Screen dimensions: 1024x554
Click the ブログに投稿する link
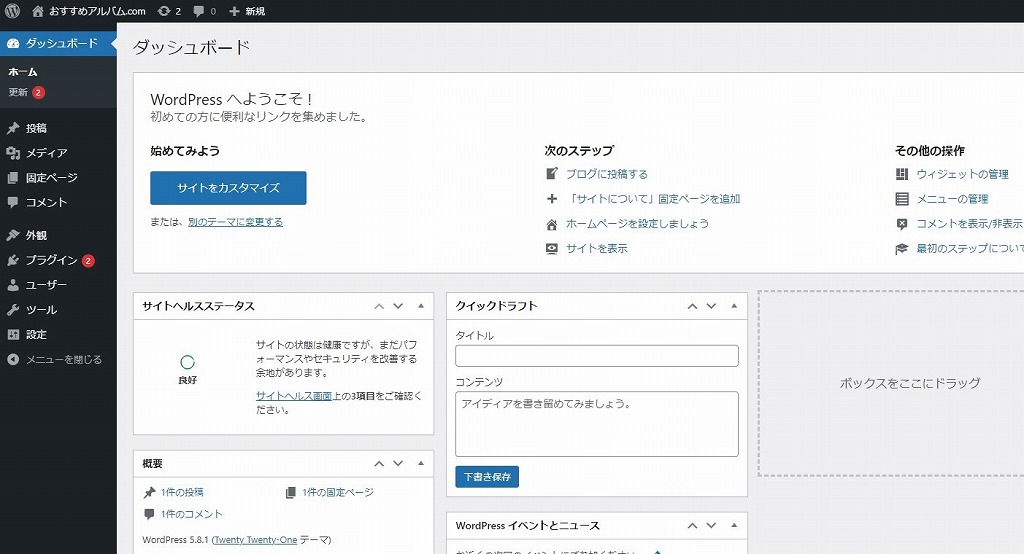point(607,174)
